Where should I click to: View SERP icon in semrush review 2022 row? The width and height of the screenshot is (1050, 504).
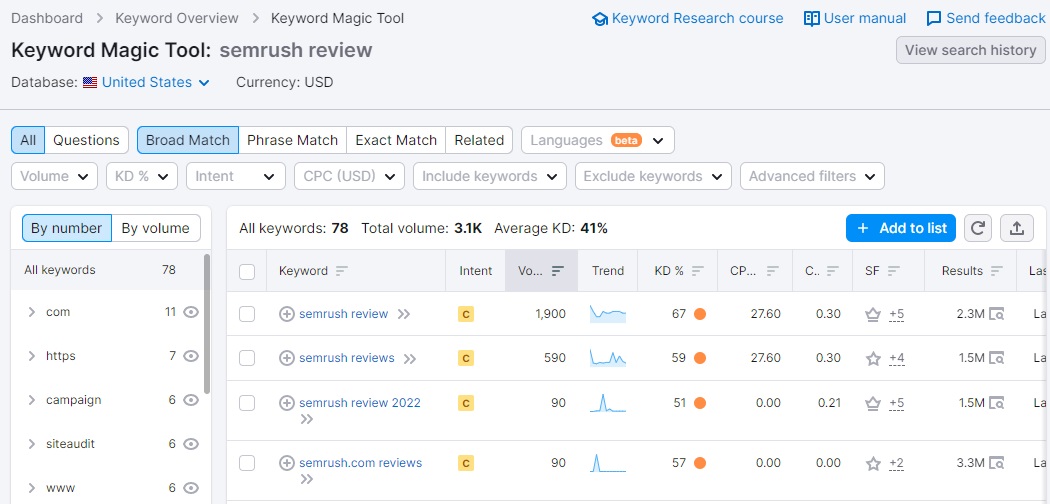[996, 403]
